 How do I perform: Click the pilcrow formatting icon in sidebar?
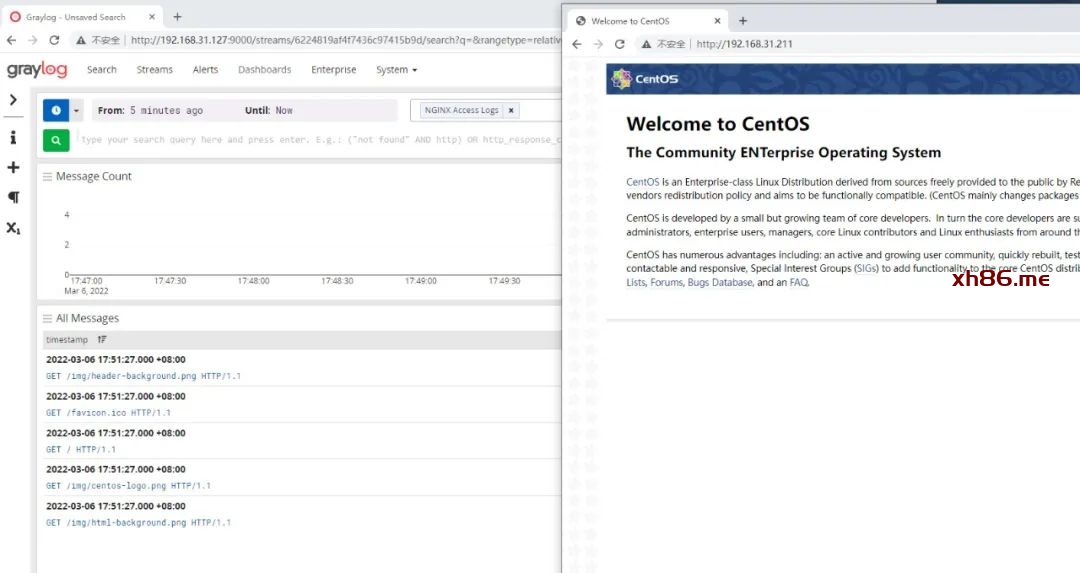click(x=13, y=198)
